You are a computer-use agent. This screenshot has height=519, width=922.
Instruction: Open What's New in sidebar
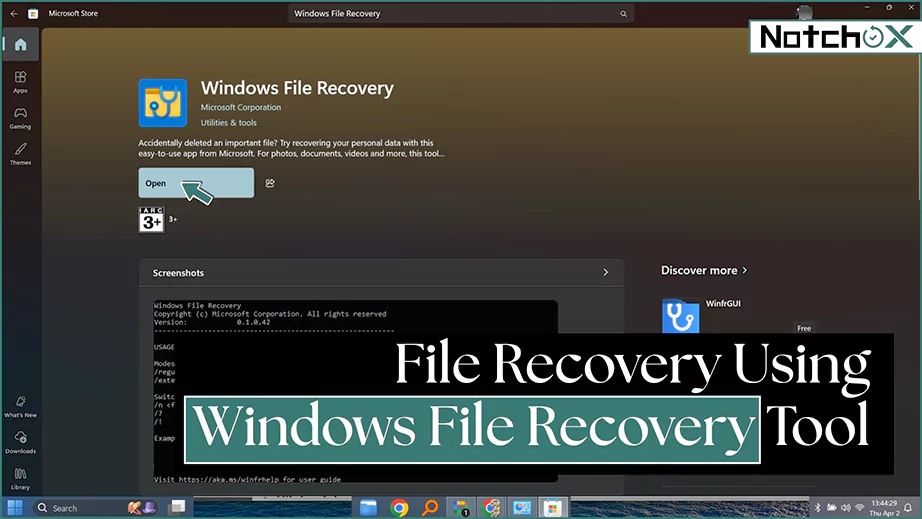pos(21,406)
